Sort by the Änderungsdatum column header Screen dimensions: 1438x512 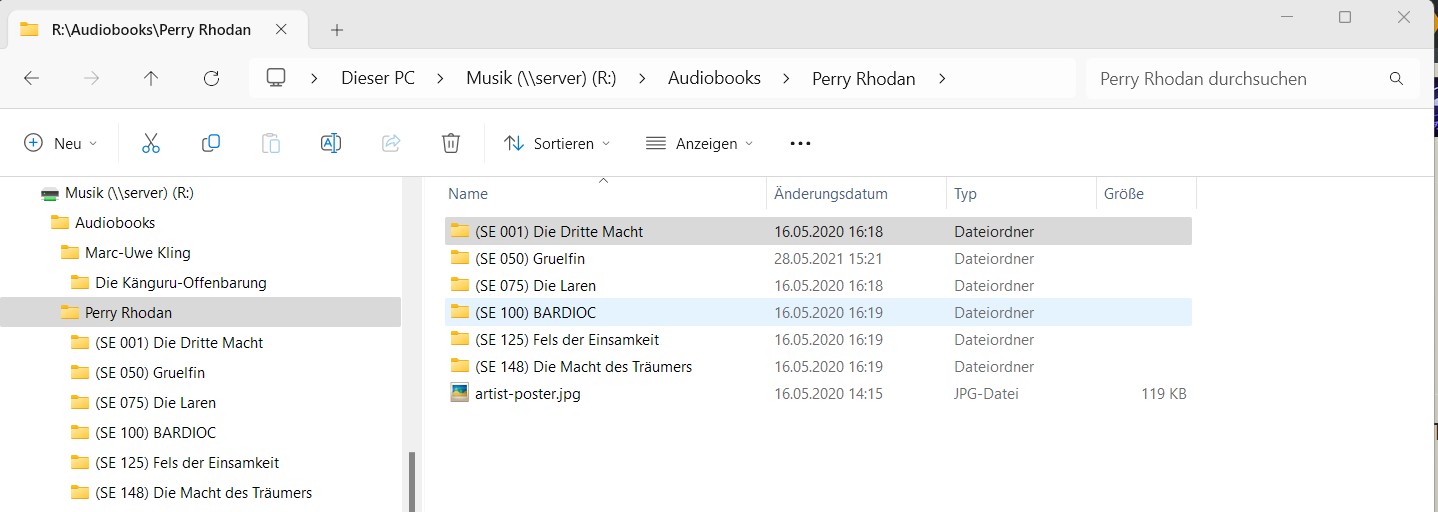(831, 194)
